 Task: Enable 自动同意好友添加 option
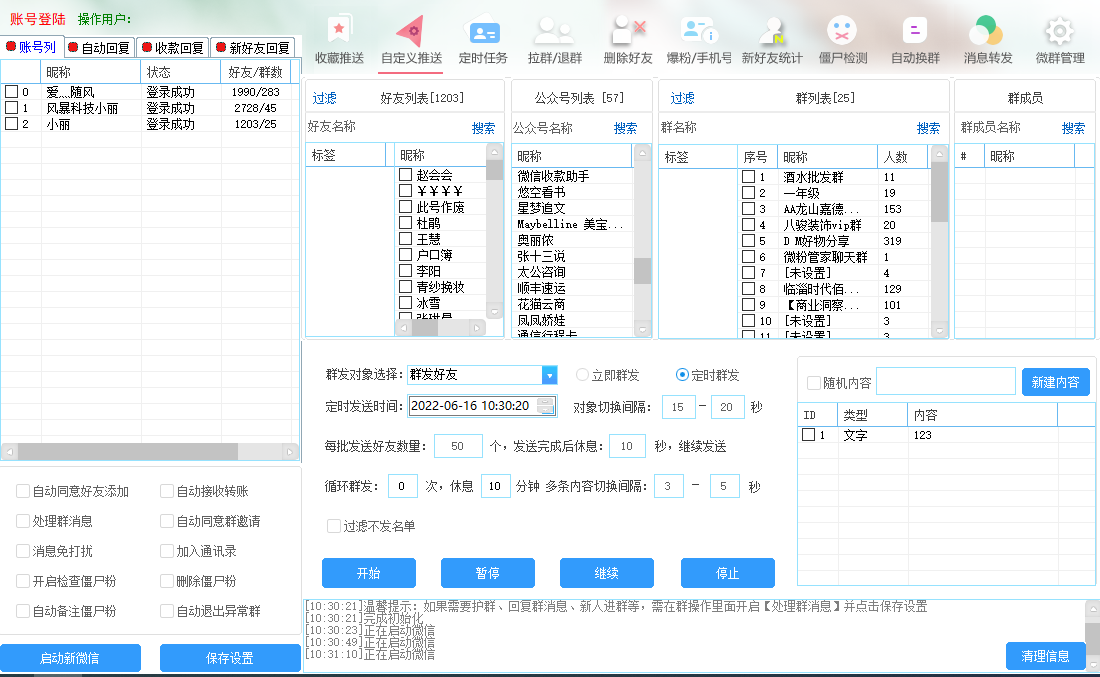(x=23, y=491)
